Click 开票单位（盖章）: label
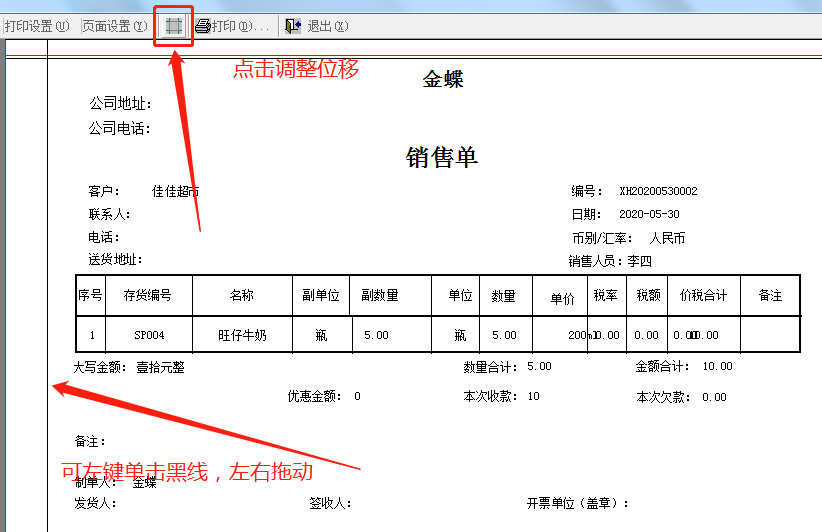Image resolution: width=822 pixels, height=532 pixels. click(x=578, y=504)
